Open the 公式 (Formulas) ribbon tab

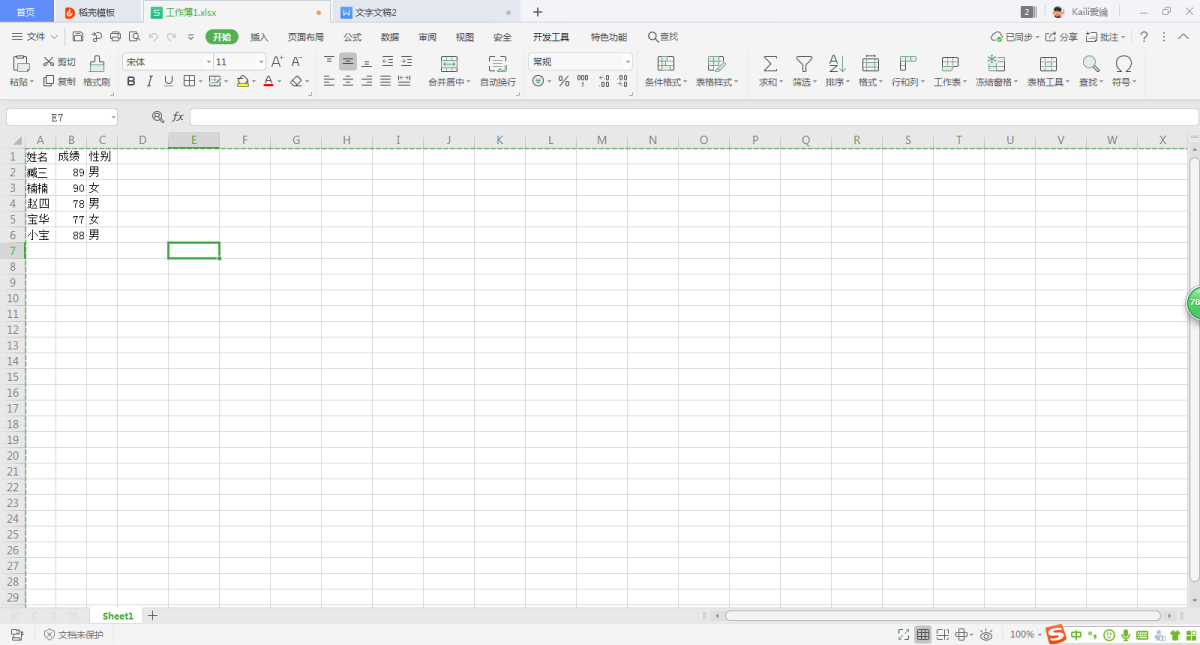pyautogui.click(x=352, y=37)
